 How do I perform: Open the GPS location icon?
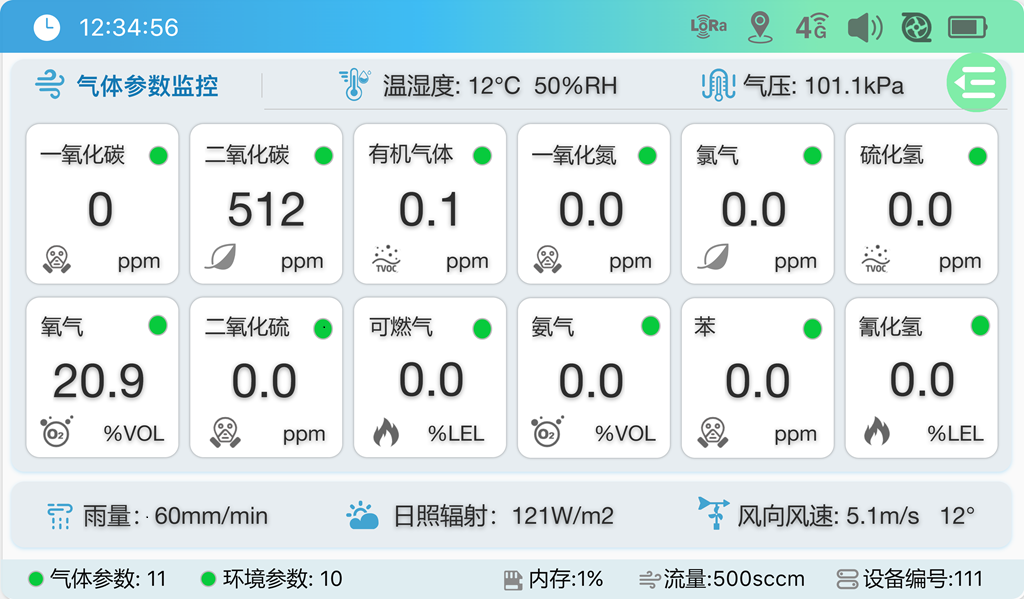[x=761, y=27]
